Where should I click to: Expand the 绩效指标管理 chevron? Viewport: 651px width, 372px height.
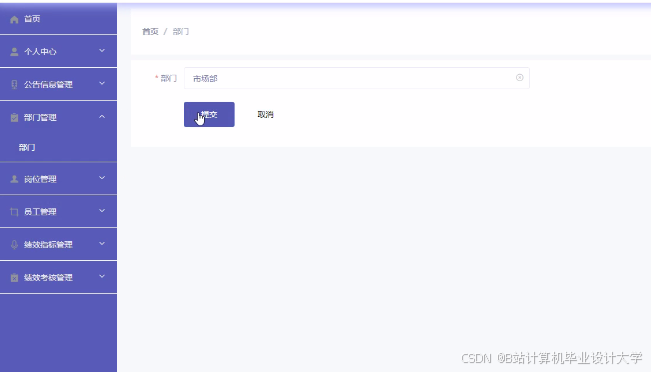(102, 244)
